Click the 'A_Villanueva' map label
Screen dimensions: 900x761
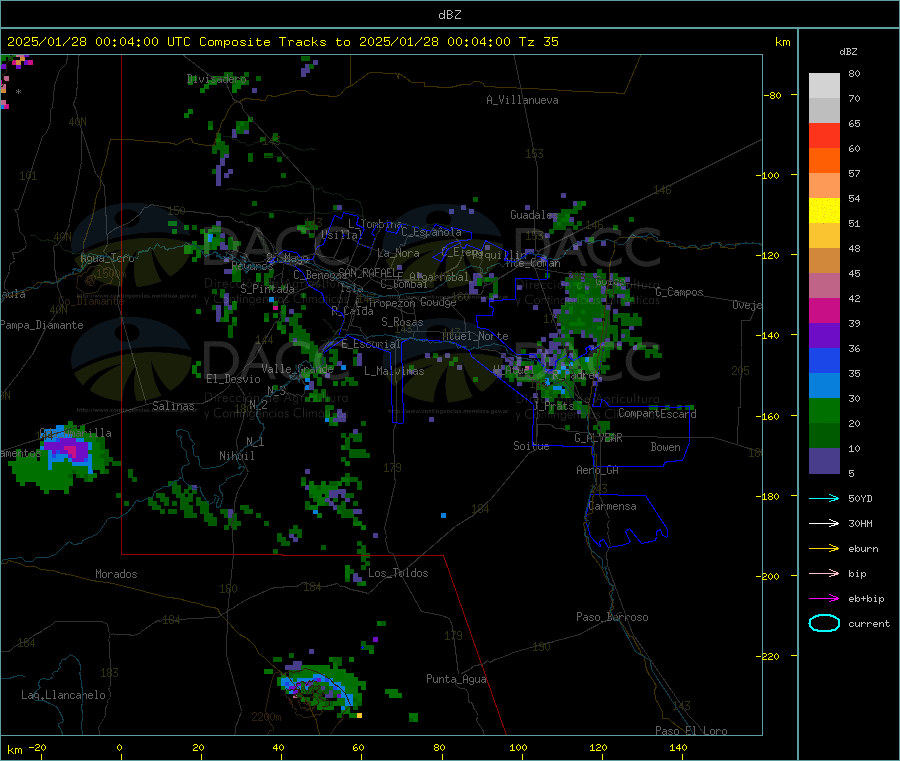pos(522,100)
